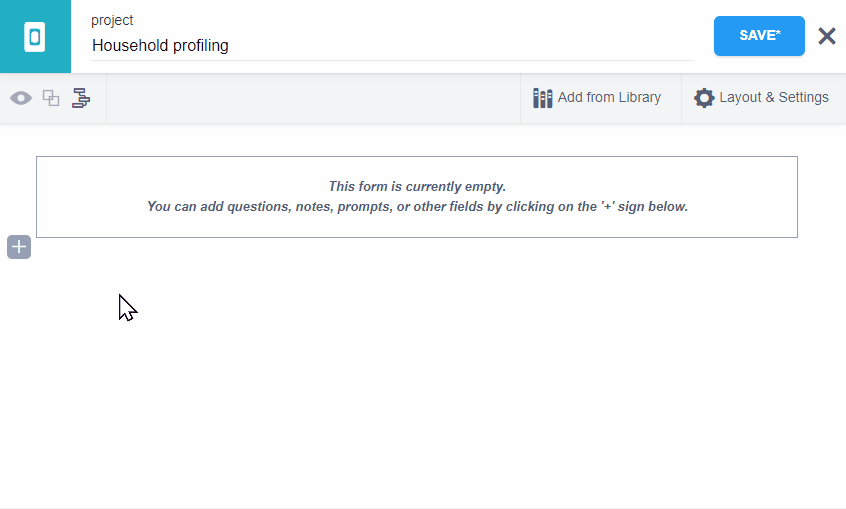Click the "You can add questions" hint line
The width and height of the screenshot is (846, 509).
(x=417, y=207)
